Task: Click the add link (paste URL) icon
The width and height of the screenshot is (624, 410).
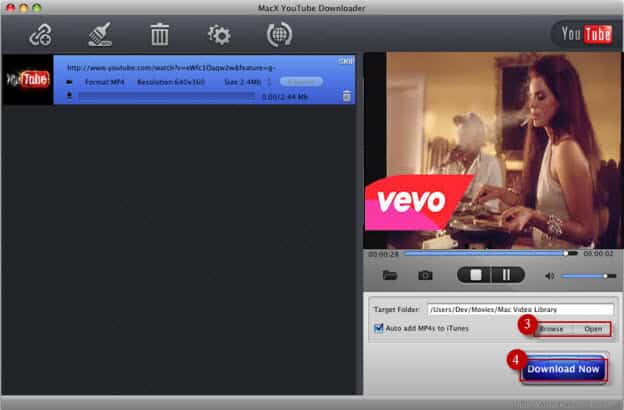Action: [x=41, y=35]
